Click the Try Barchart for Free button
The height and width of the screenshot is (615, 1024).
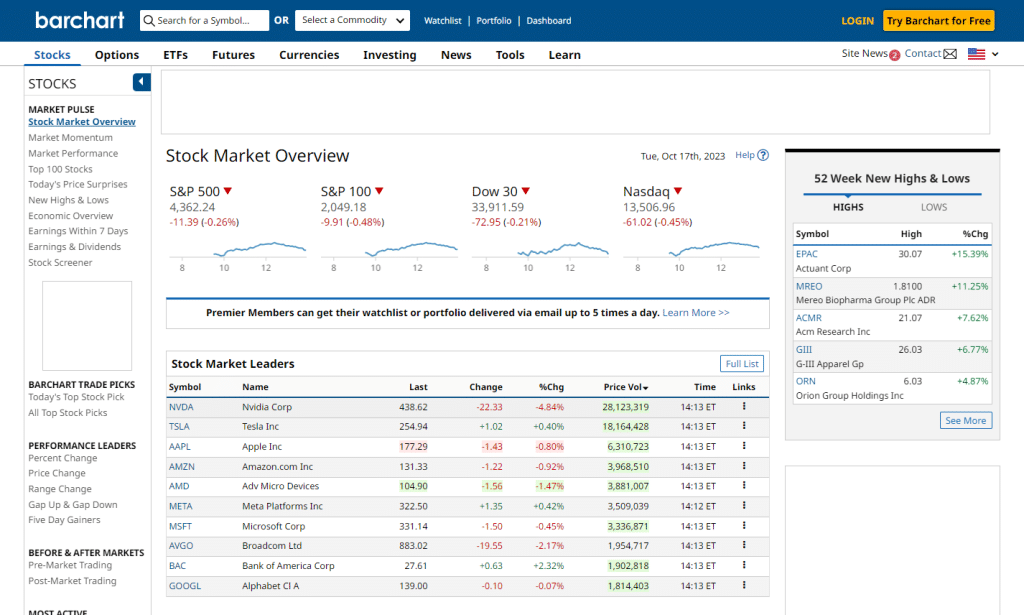(x=938, y=20)
